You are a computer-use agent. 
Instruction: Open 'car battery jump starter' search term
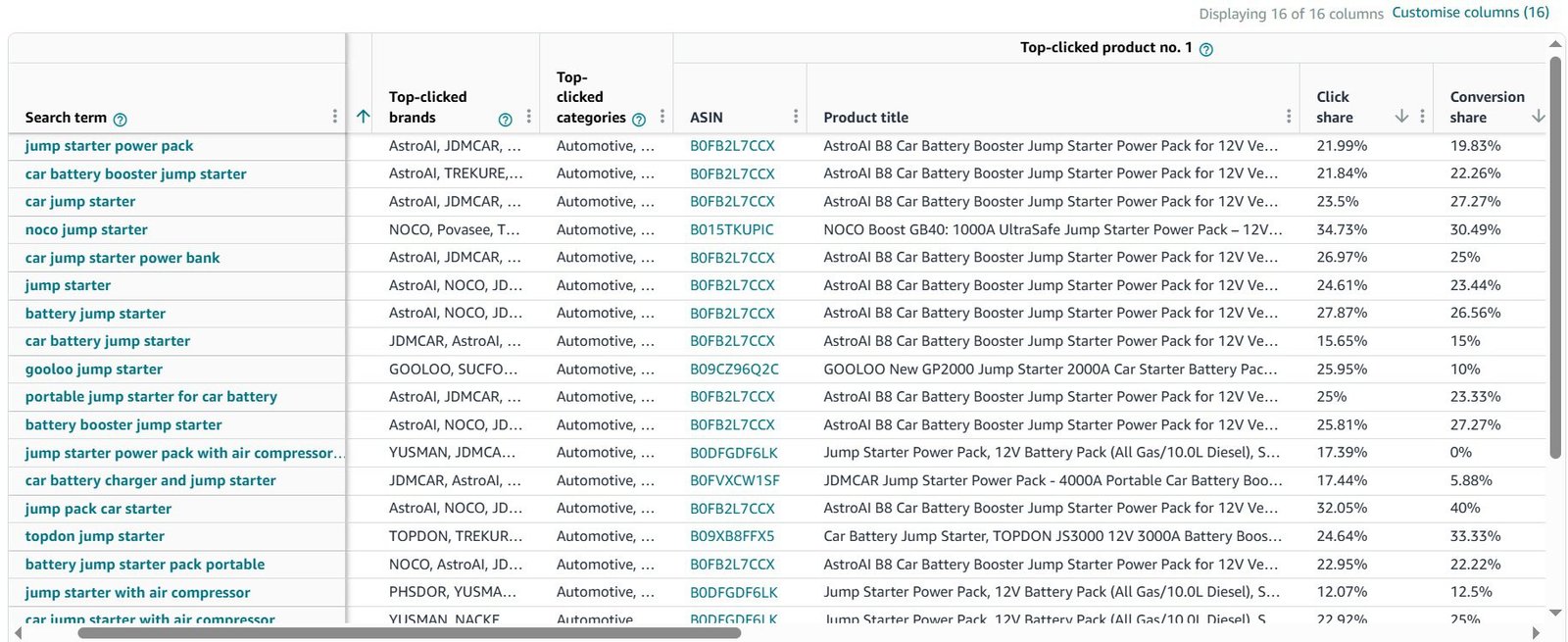tap(108, 341)
